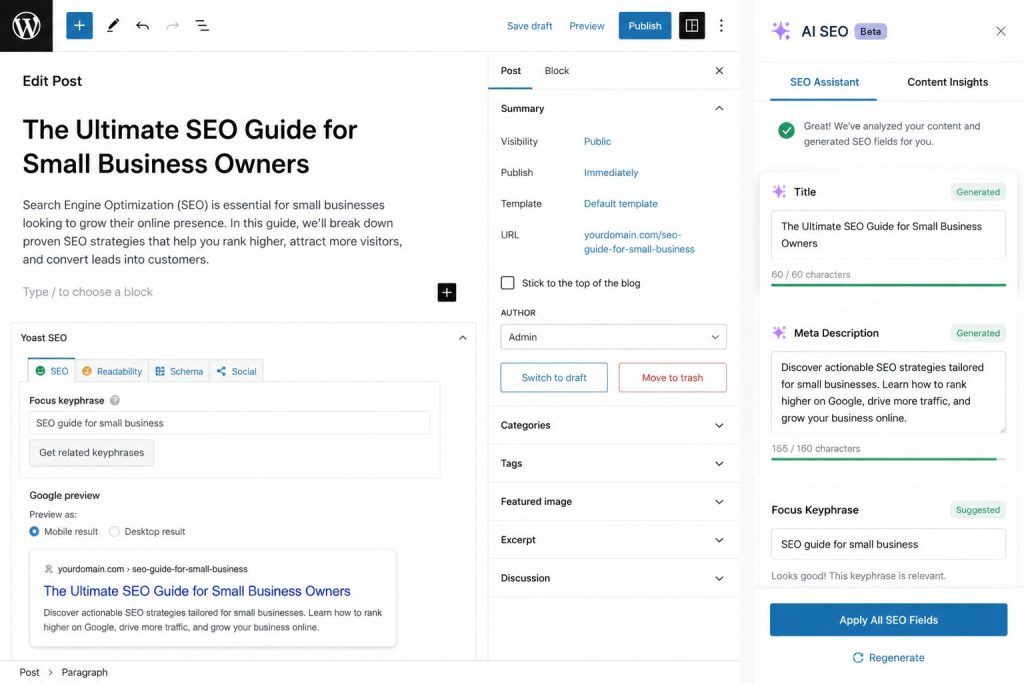Open the SEO Assistant tab
This screenshot has height=683, width=1024.
(824, 82)
